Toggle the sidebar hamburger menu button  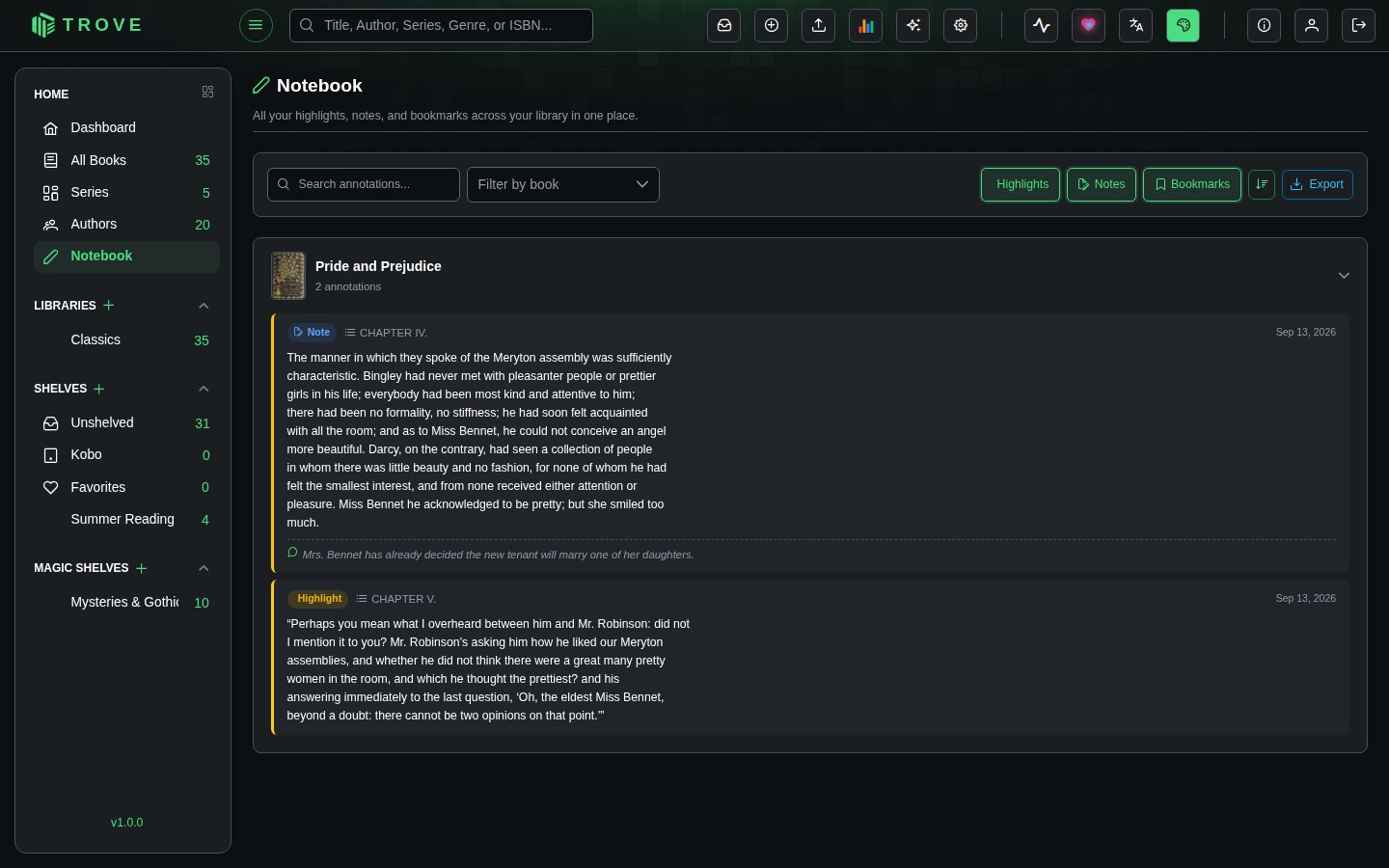coord(256,25)
